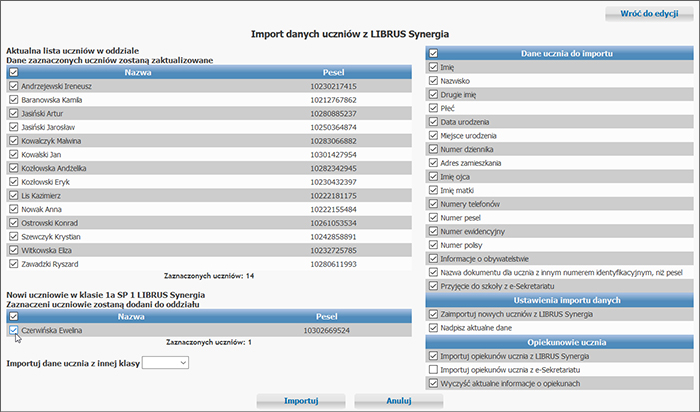This screenshot has width=700, height=412.
Task: Toggle checkbox for Kowalski Jan
Action: click(13, 155)
